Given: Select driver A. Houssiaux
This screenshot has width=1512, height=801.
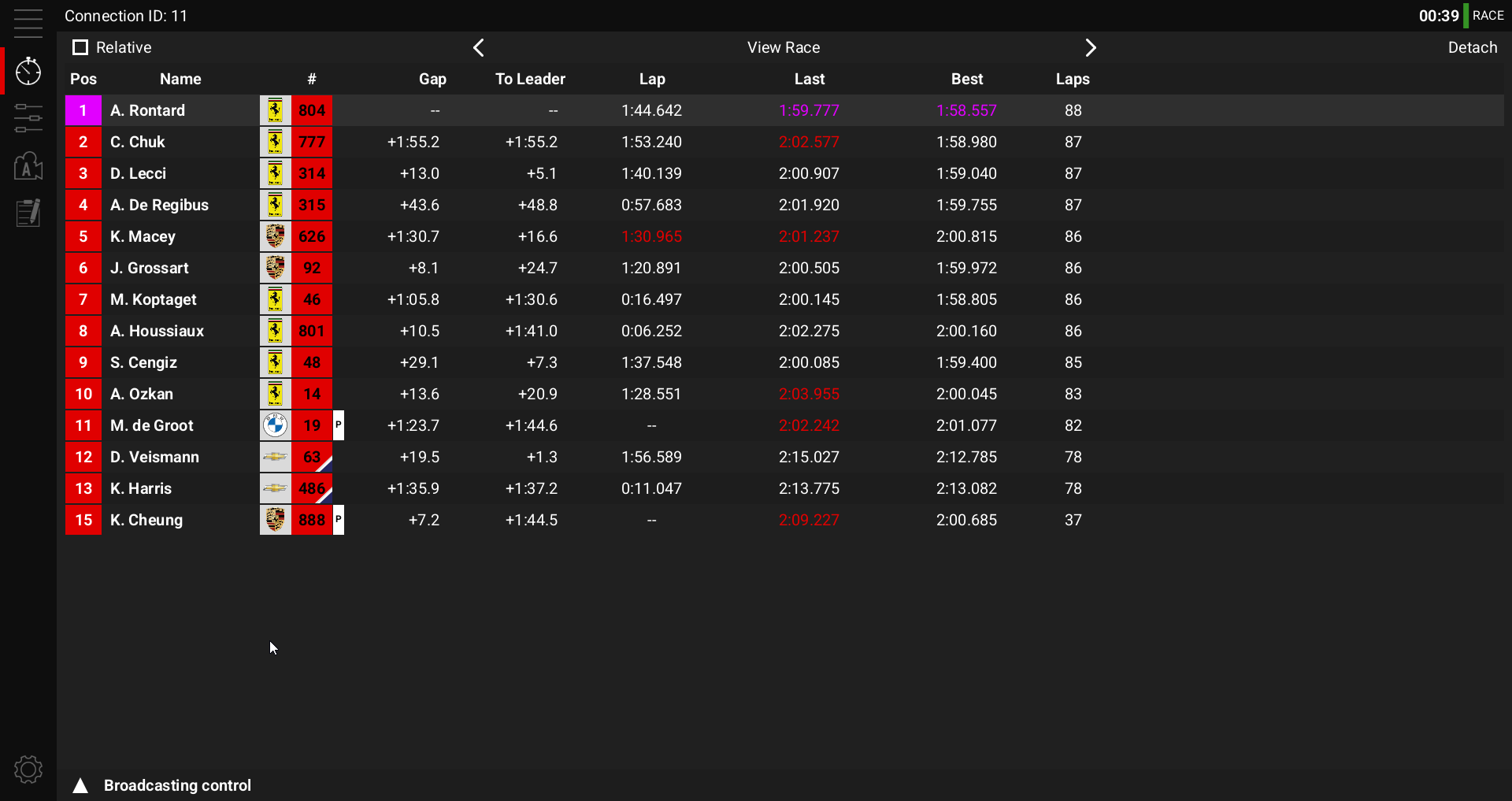Looking at the screenshot, I should tap(157, 331).
